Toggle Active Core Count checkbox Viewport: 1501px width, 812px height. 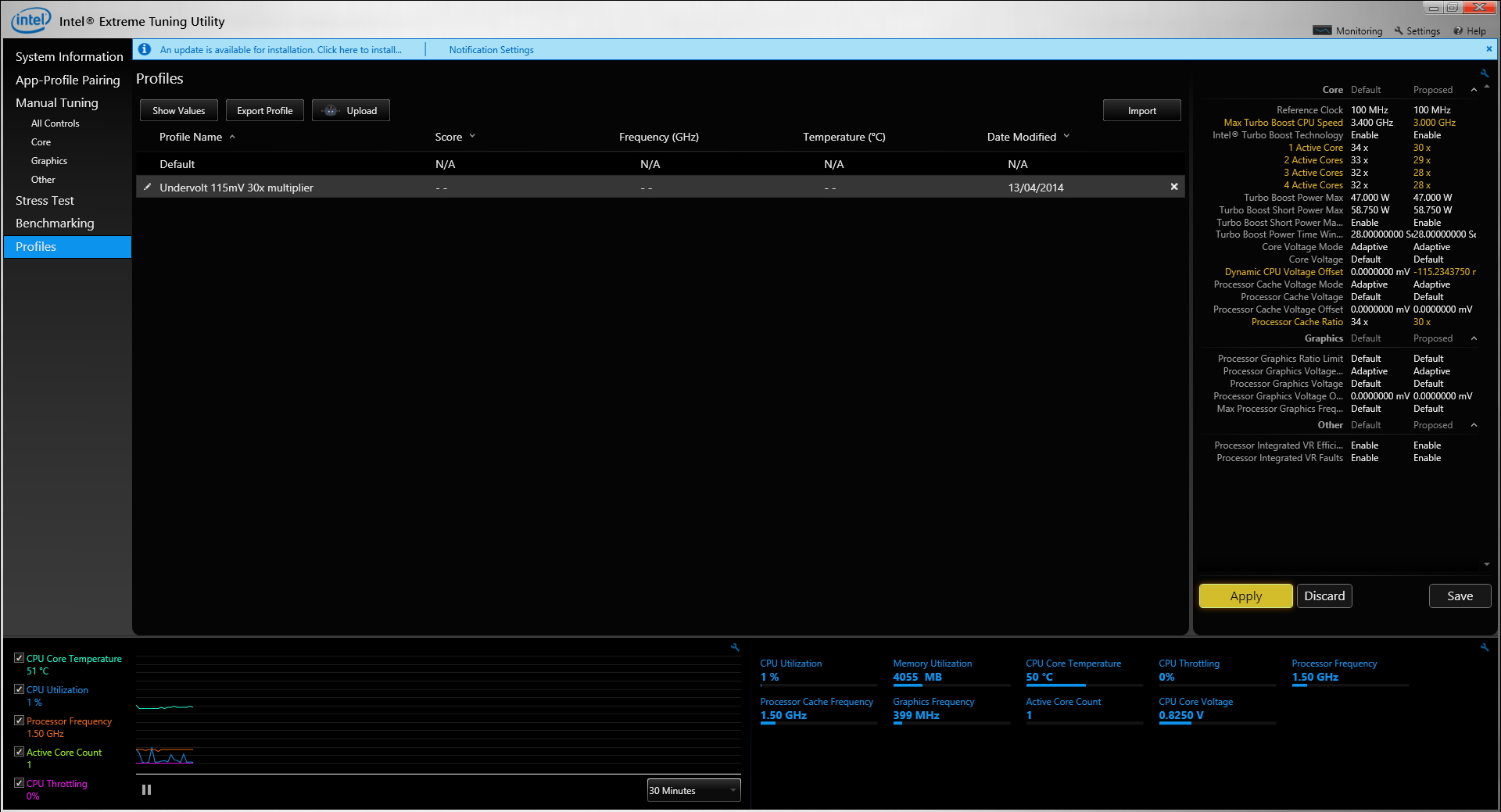point(19,752)
